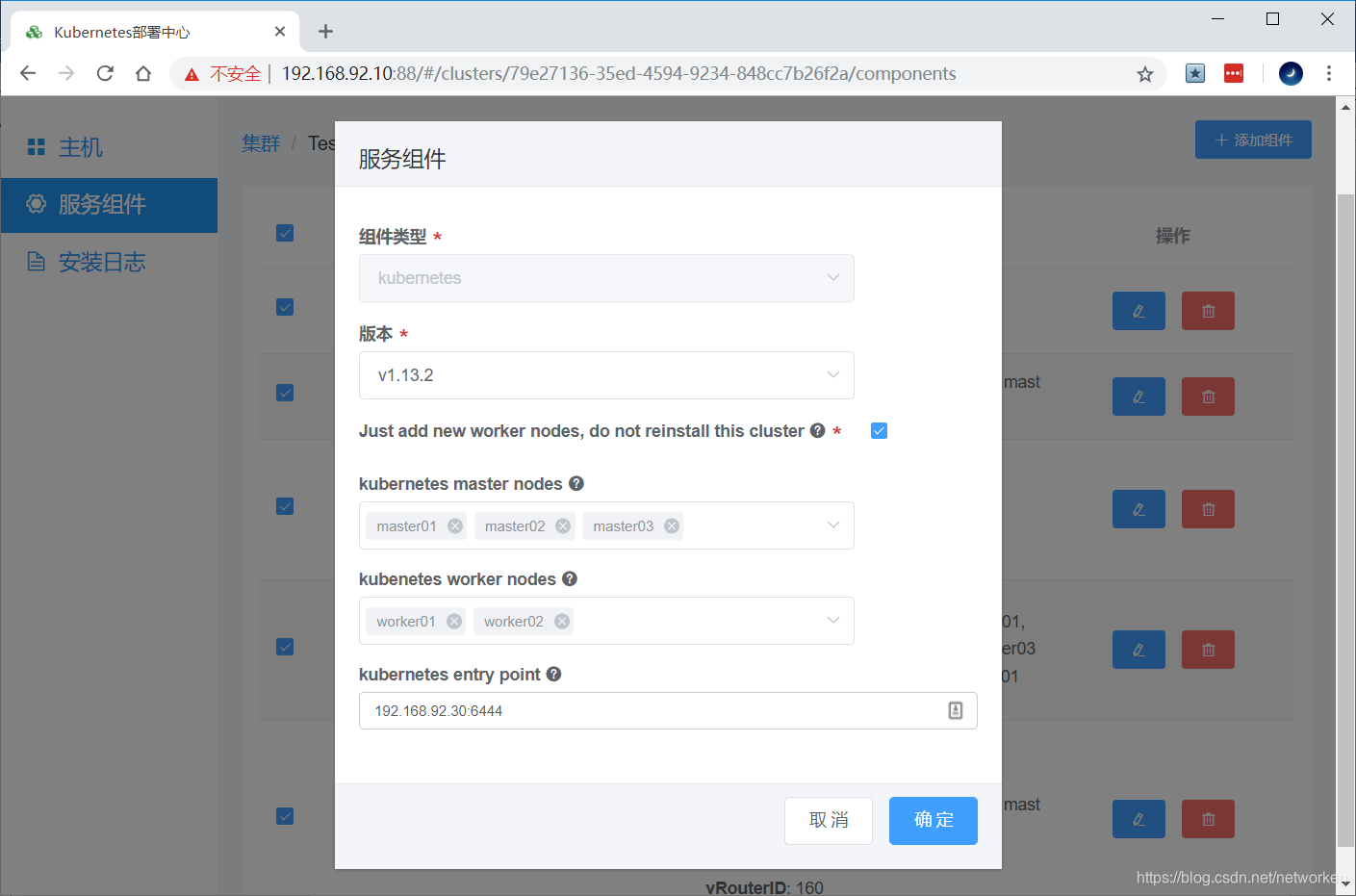Toggle the last component row checkbox
The height and width of the screenshot is (896, 1356).
[285, 816]
